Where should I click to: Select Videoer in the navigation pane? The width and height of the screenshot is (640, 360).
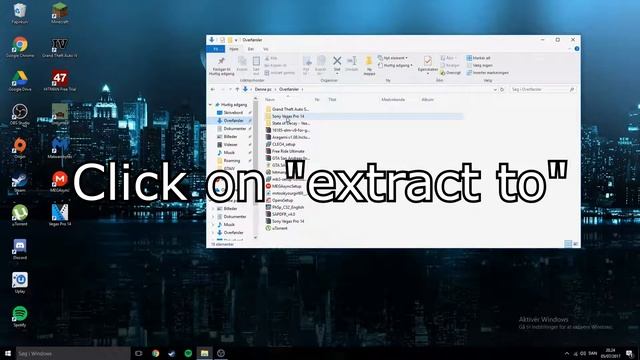pos(230,144)
